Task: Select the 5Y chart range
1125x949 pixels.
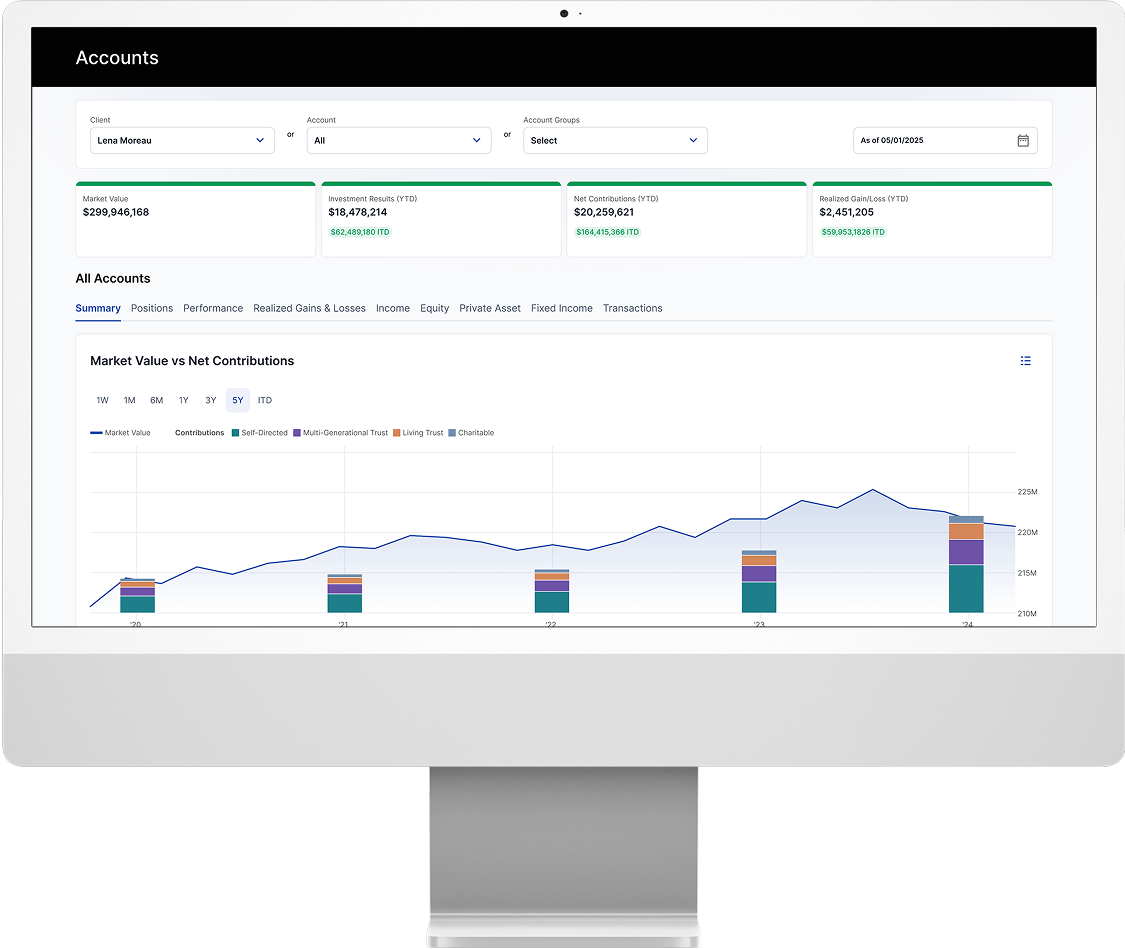Action: click(x=237, y=400)
